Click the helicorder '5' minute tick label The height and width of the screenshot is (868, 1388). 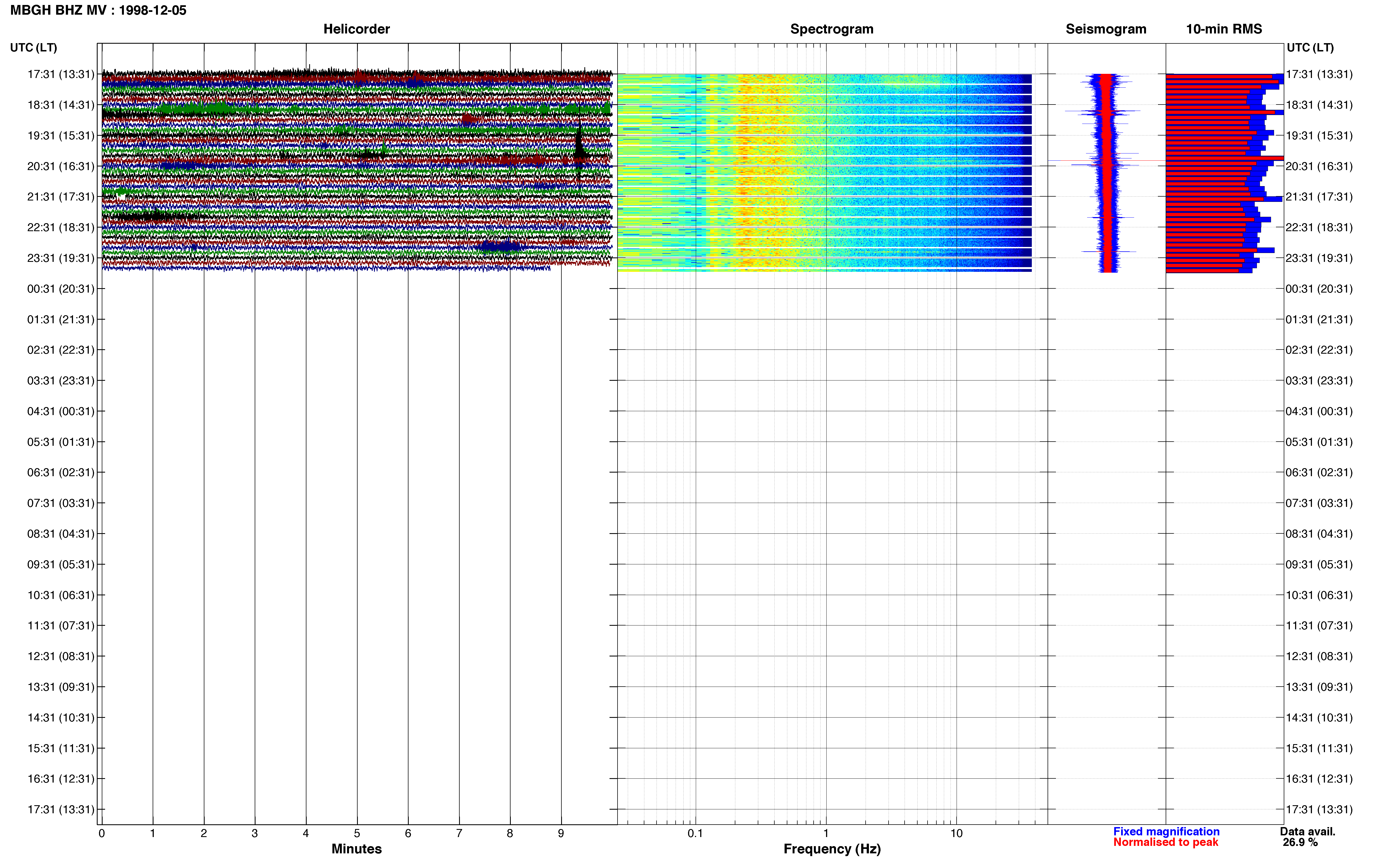click(357, 833)
